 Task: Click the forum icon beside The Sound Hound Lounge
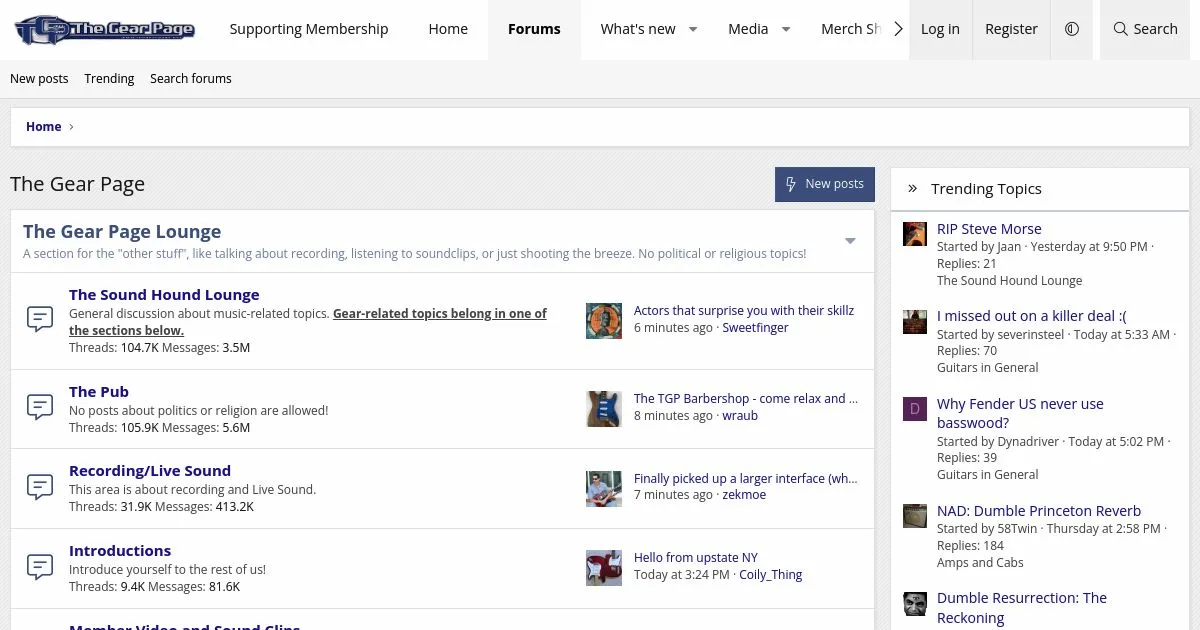click(39, 320)
